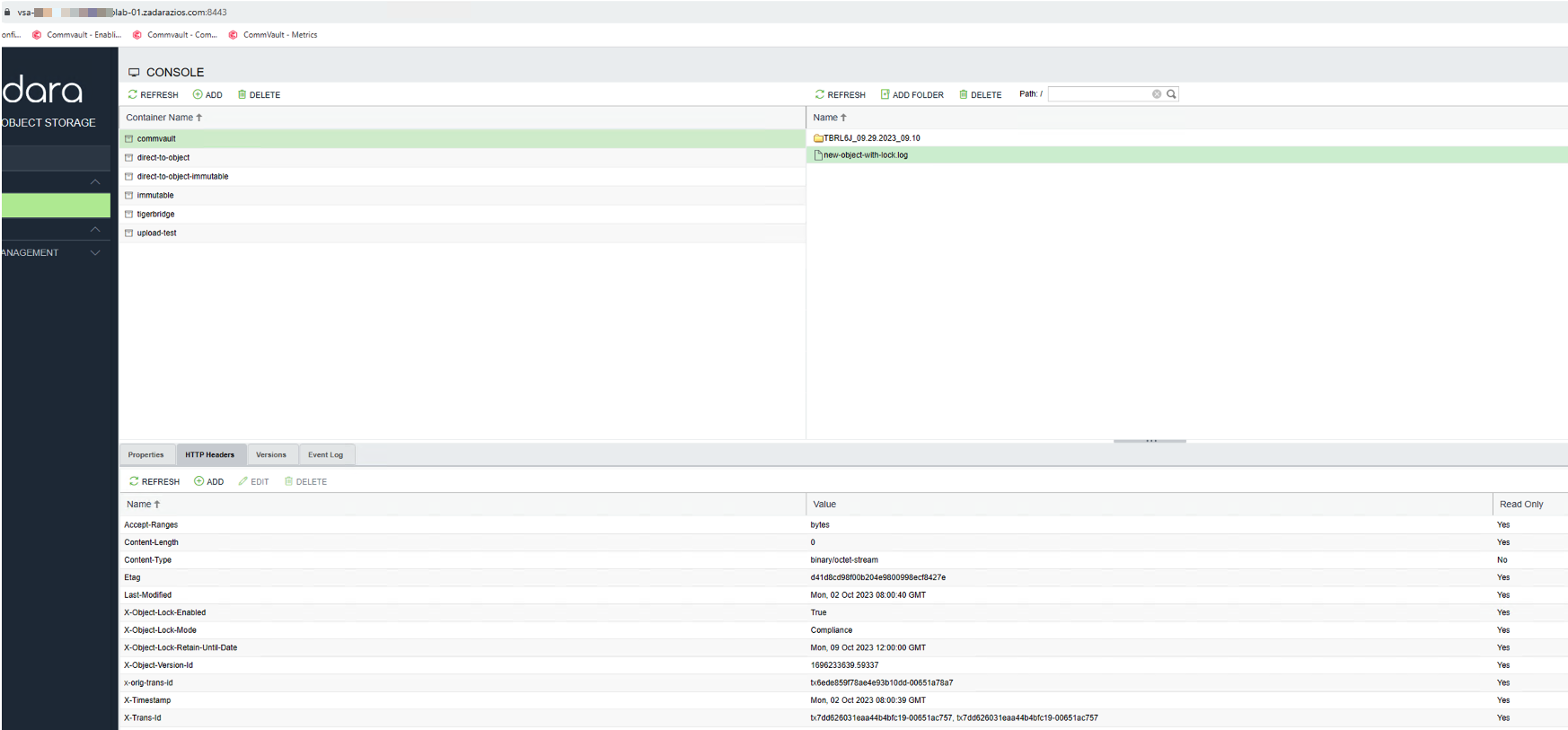
Task: Click Add Folder icon in object toolbar
Action: [x=885, y=94]
